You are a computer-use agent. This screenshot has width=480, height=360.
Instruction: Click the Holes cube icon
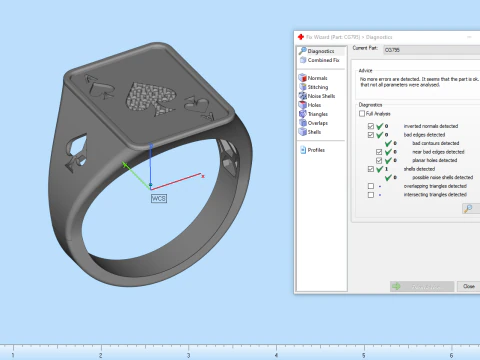302,105
